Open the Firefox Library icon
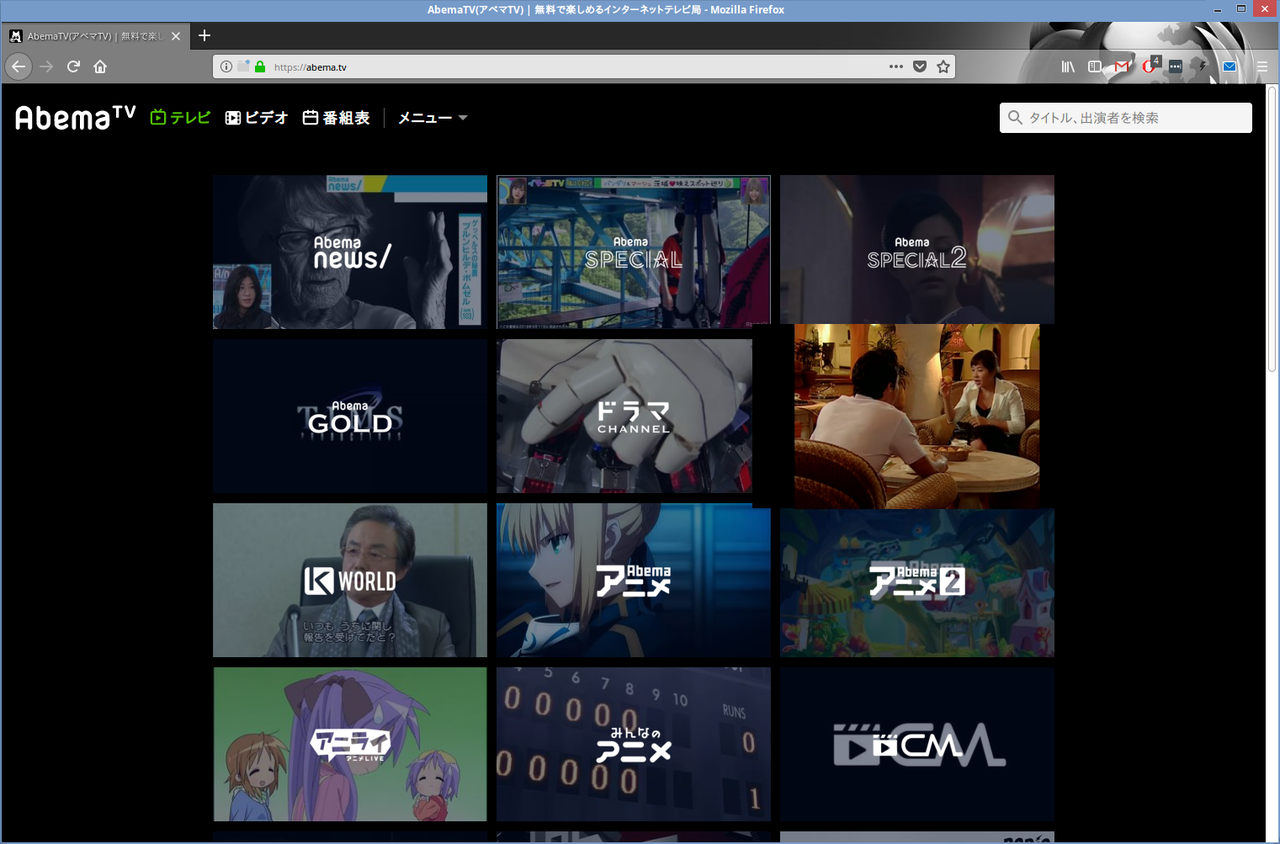Image resolution: width=1280 pixels, height=844 pixels. click(1068, 67)
